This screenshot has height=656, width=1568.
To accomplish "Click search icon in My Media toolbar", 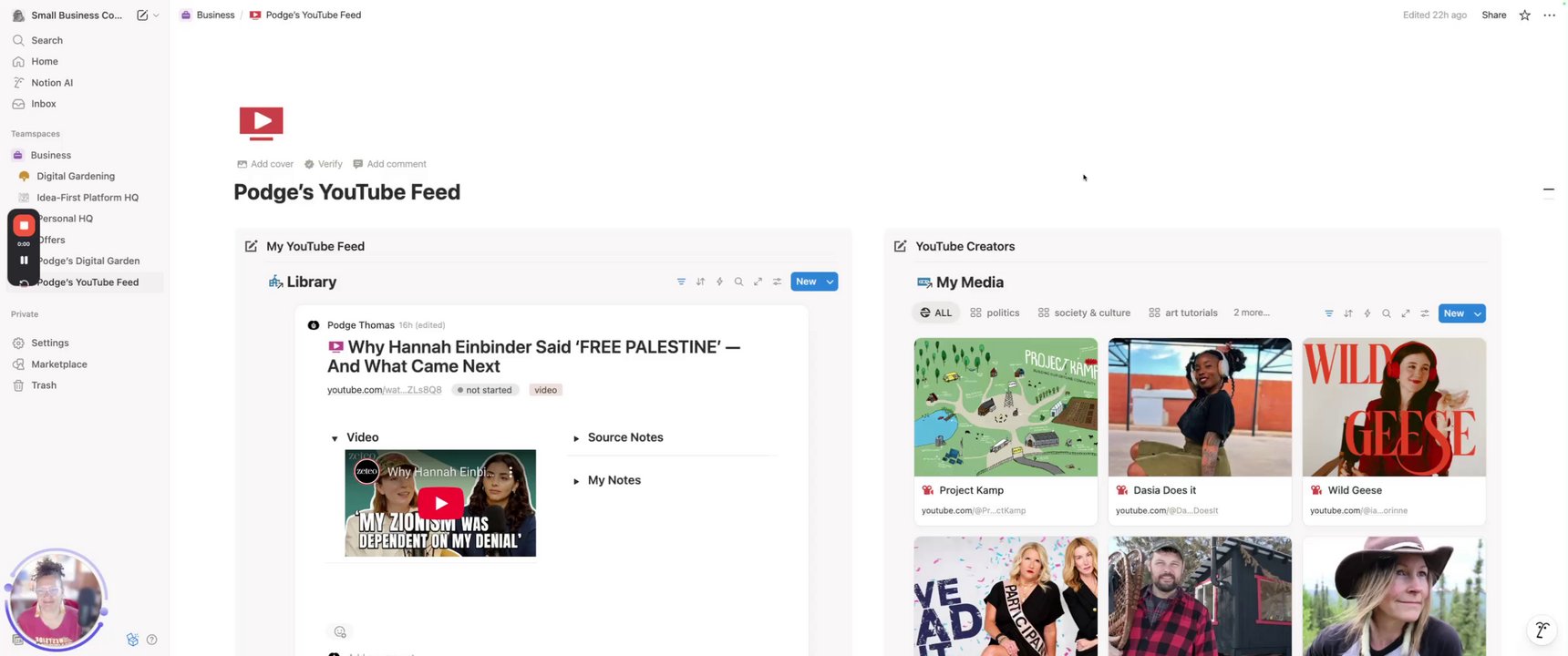I will tap(1387, 313).
